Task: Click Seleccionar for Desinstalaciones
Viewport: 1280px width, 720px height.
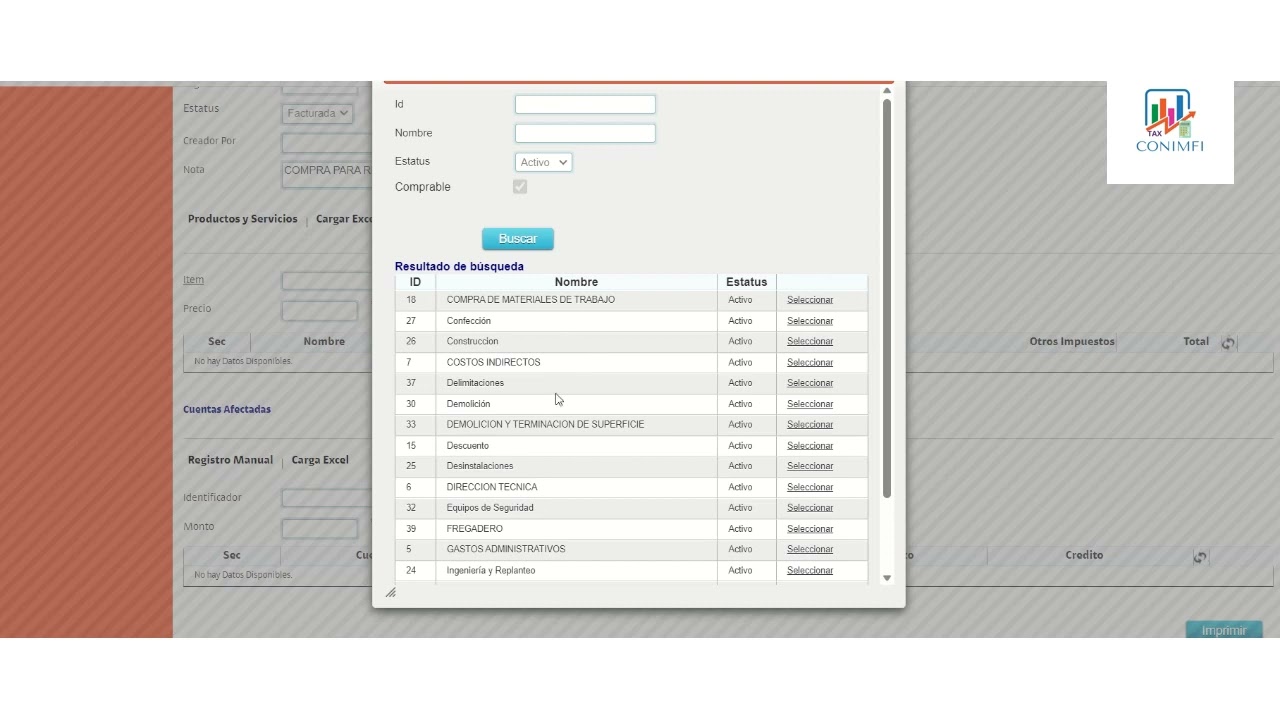Action: coord(810,466)
